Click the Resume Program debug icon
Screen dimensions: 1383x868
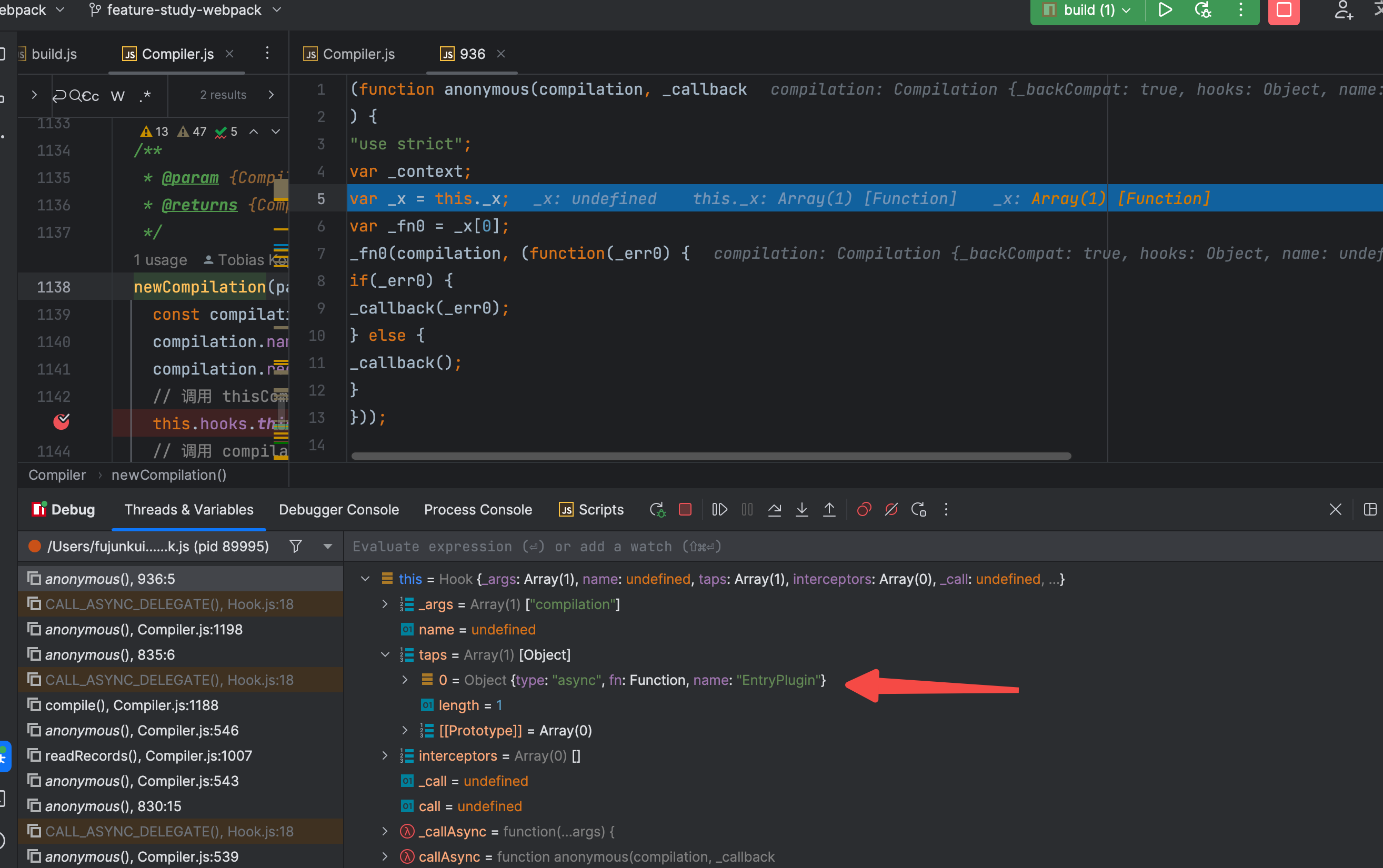click(x=719, y=509)
